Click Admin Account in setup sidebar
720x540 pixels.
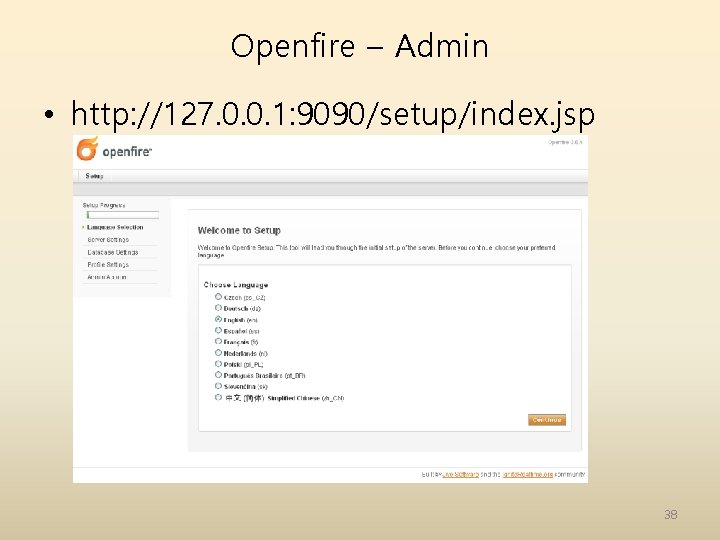(107, 277)
